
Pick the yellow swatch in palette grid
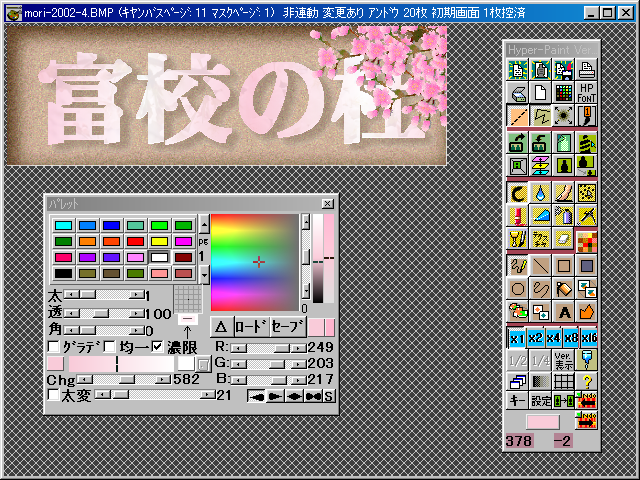coord(158,241)
